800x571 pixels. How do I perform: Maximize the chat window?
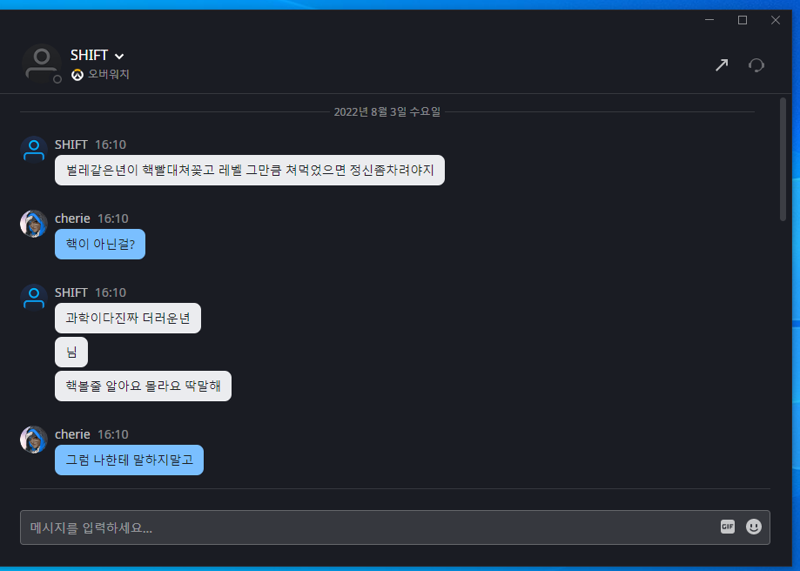(x=742, y=20)
